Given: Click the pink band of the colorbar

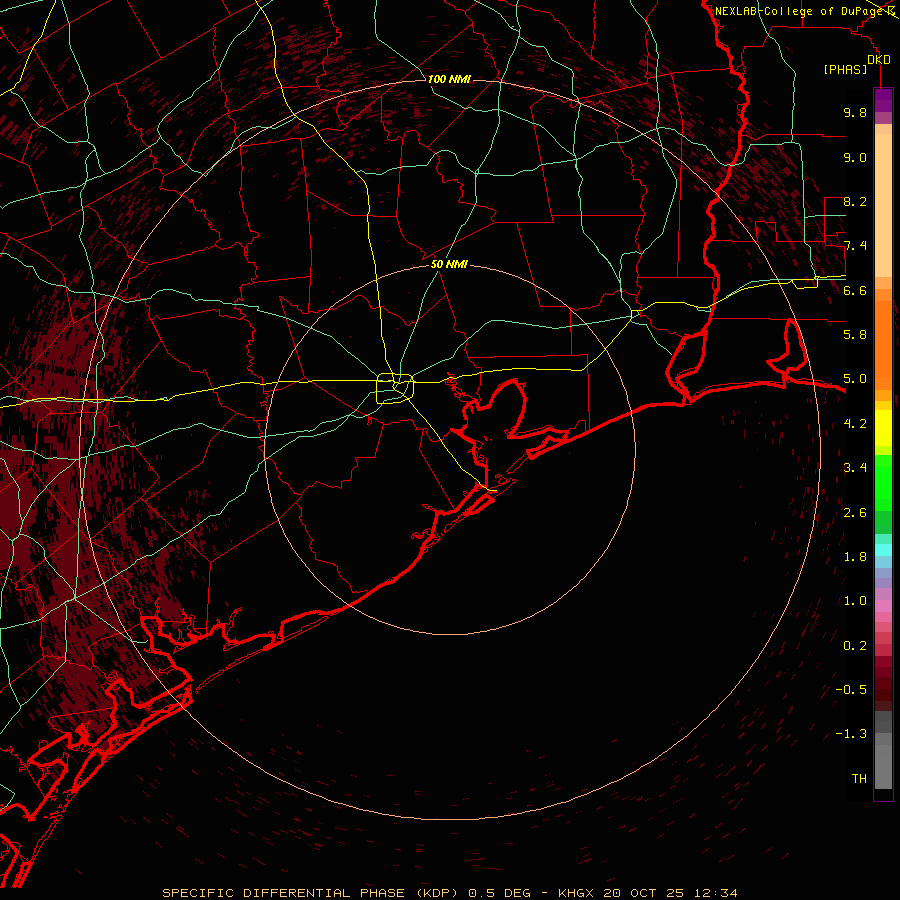Looking at the screenshot, I should pyautogui.click(x=883, y=606).
